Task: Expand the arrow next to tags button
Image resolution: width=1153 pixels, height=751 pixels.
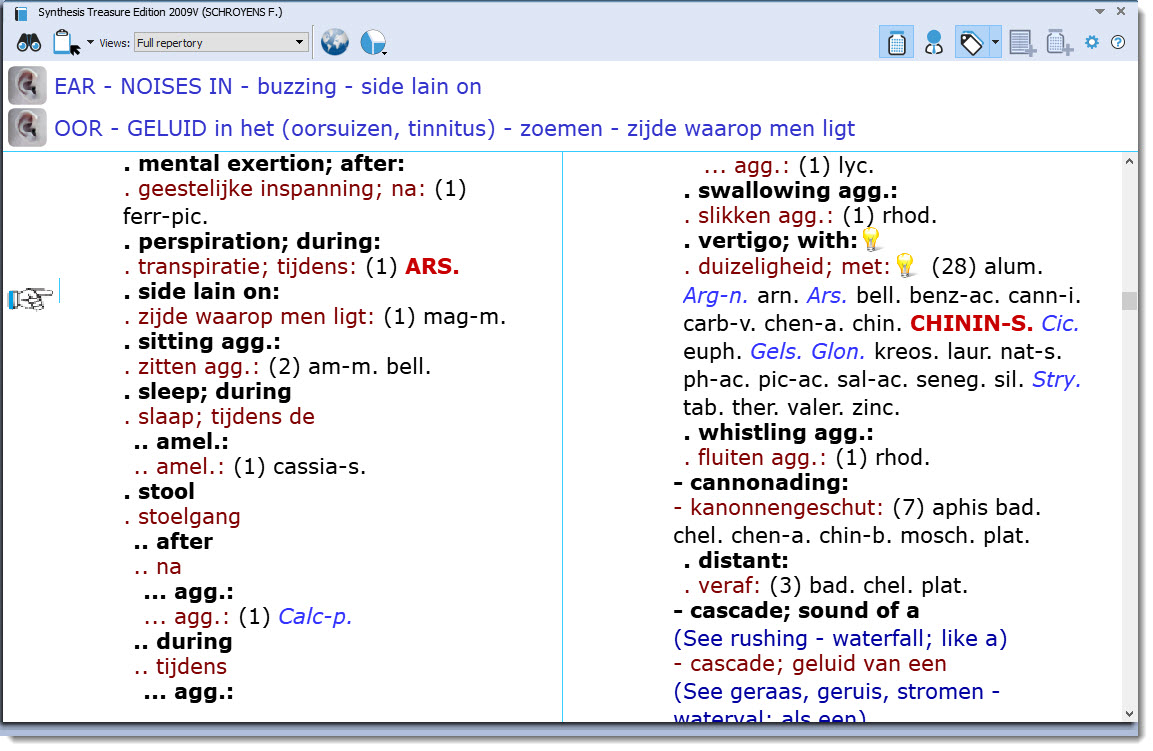Action: (x=995, y=43)
